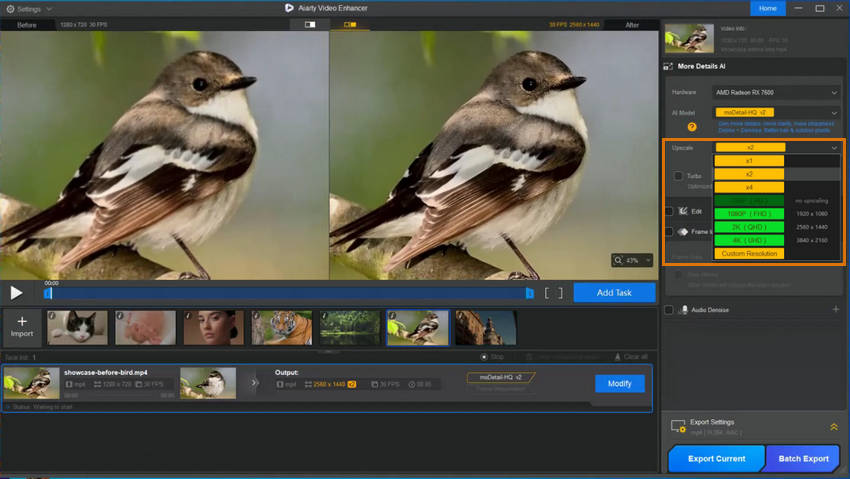Image resolution: width=850 pixels, height=479 pixels.
Task: Open info icon on the cat thumbnail
Action: tap(52, 315)
